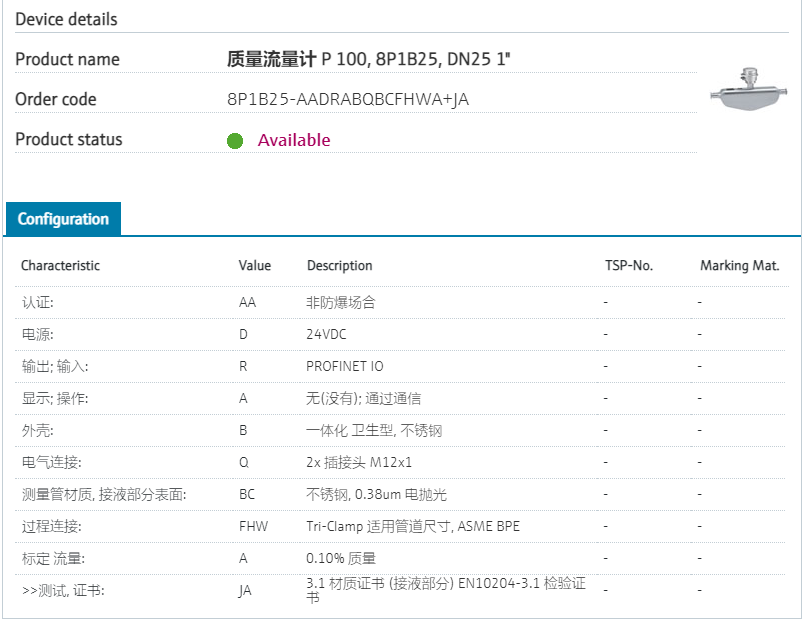803x619 pixels.
Task: Click the 0.10% 质量 calibration description
Action: pyautogui.click(x=341, y=558)
